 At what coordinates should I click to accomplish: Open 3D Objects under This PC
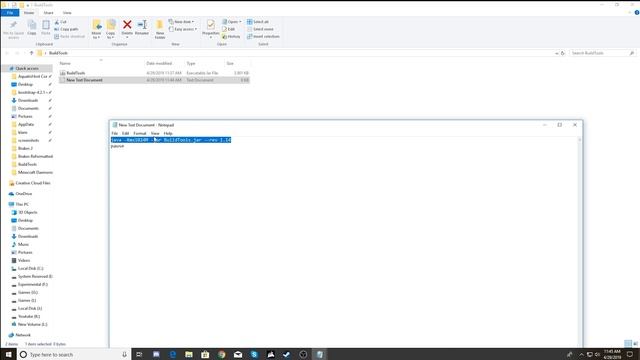tap(27, 213)
